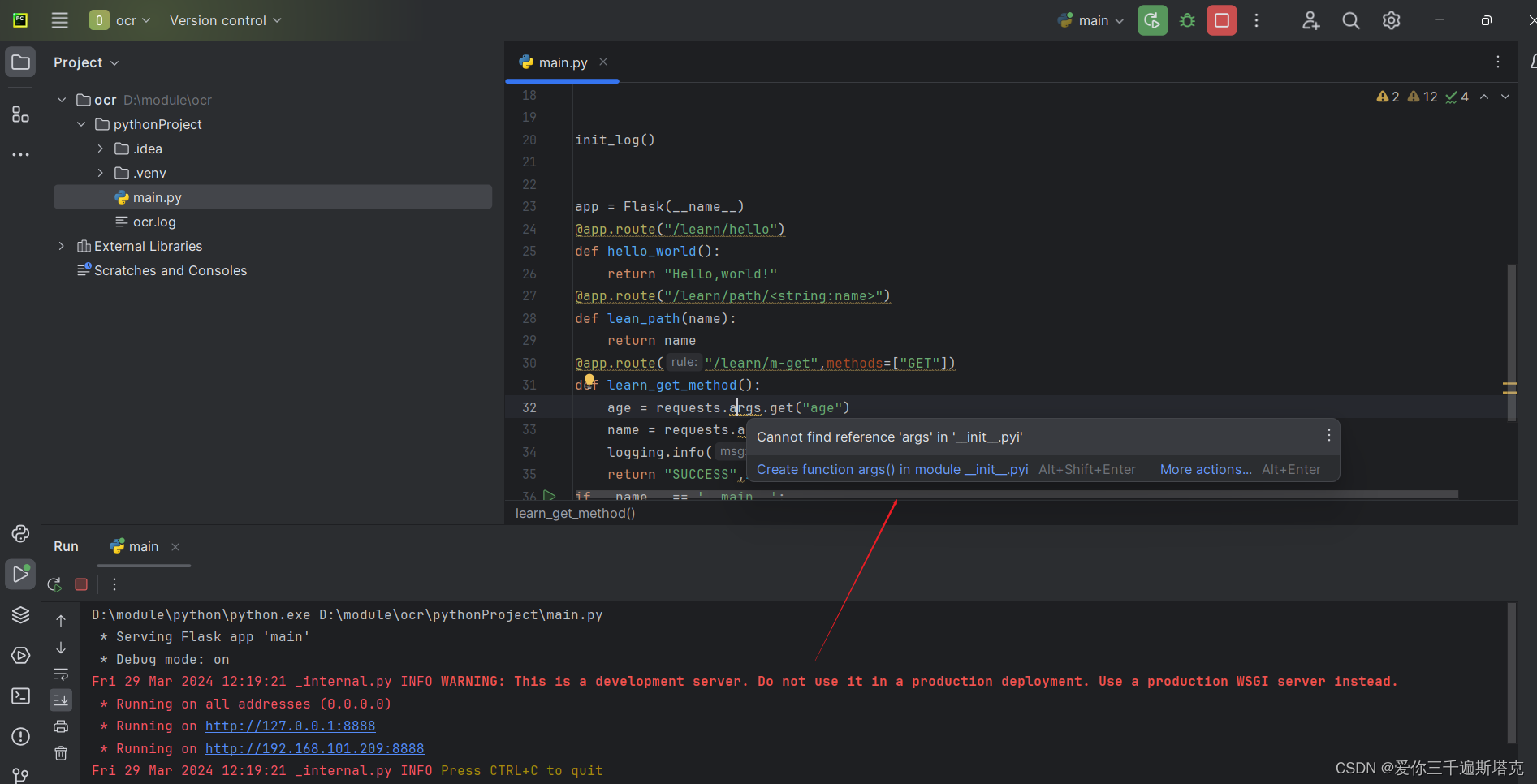Start debugging with the bug icon
1537x784 pixels.
(x=1186, y=20)
